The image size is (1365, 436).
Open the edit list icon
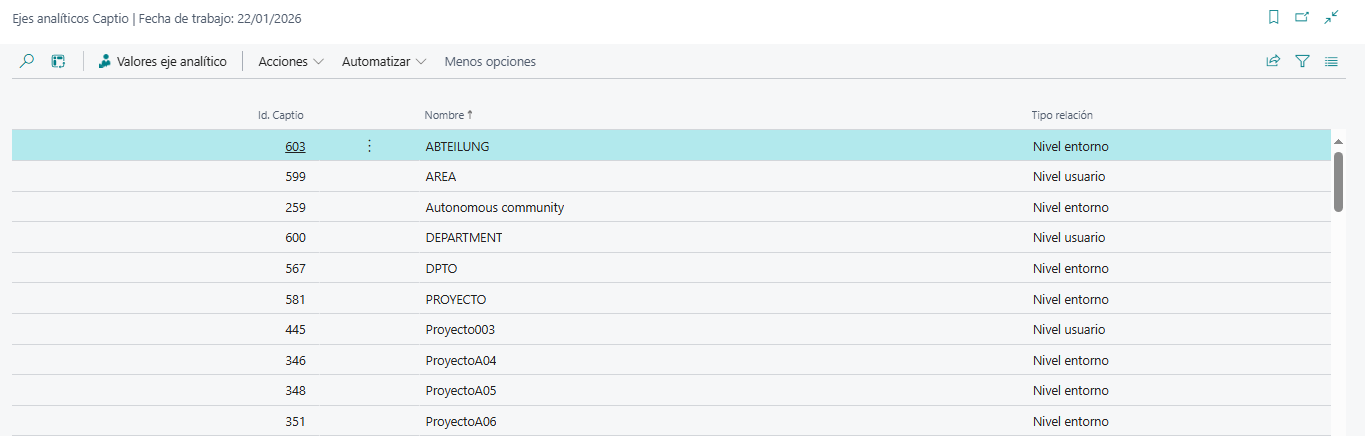tap(59, 61)
